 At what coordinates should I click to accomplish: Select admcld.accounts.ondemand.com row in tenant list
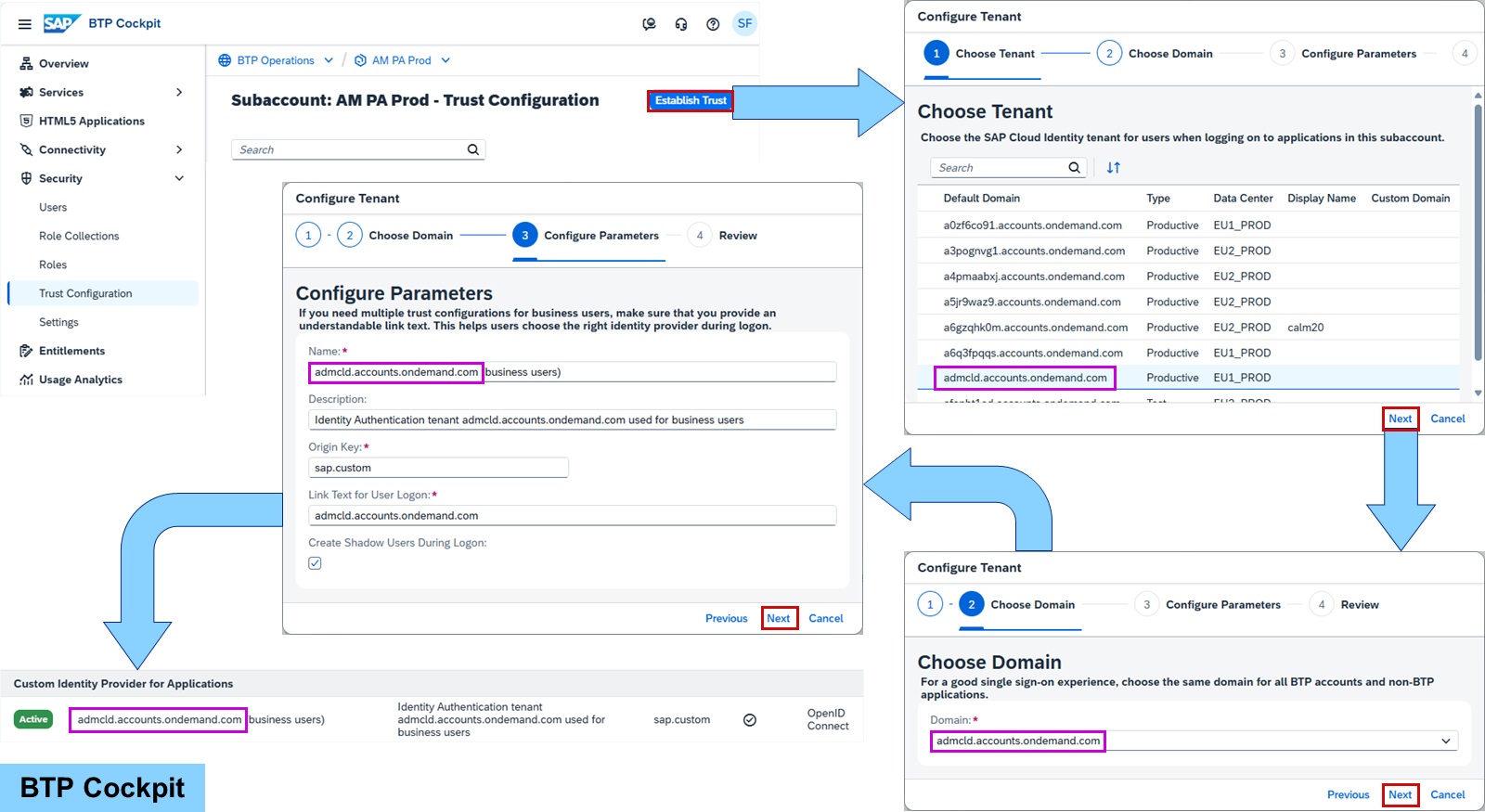[1188, 378]
